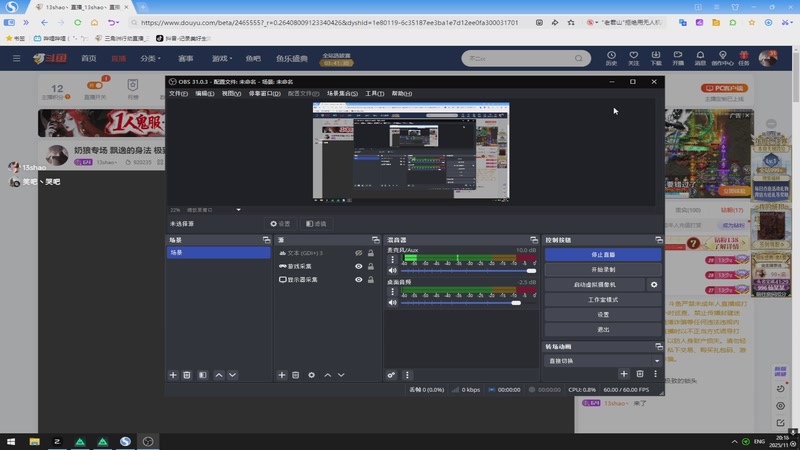Open Windows Start button on taskbar

click(11, 442)
